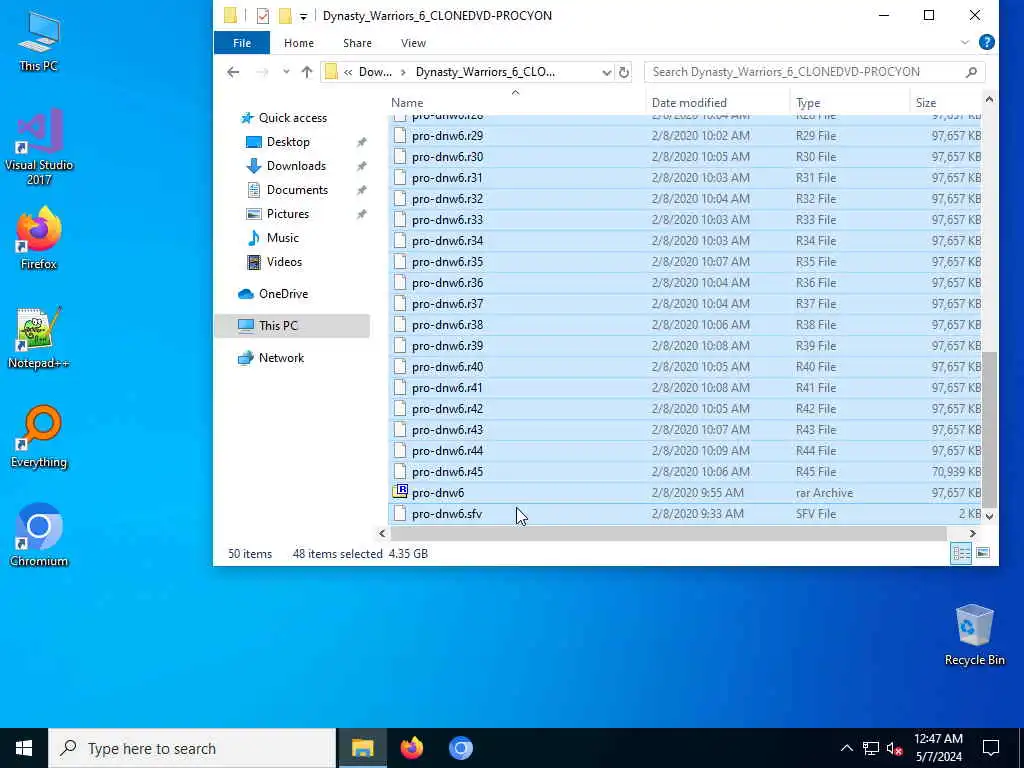This screenshot has height=768, width=1024.
Task: Open address bar history dropdown
Action: pyautogui.click(x=607, y=72)
